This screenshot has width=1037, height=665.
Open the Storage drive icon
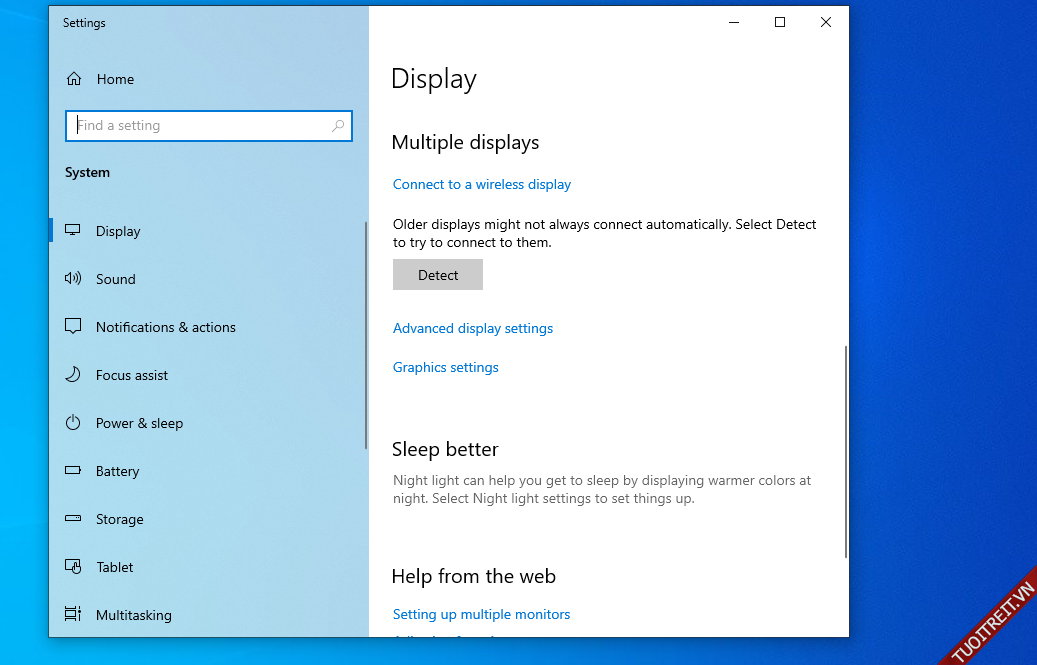pos(73,519)
